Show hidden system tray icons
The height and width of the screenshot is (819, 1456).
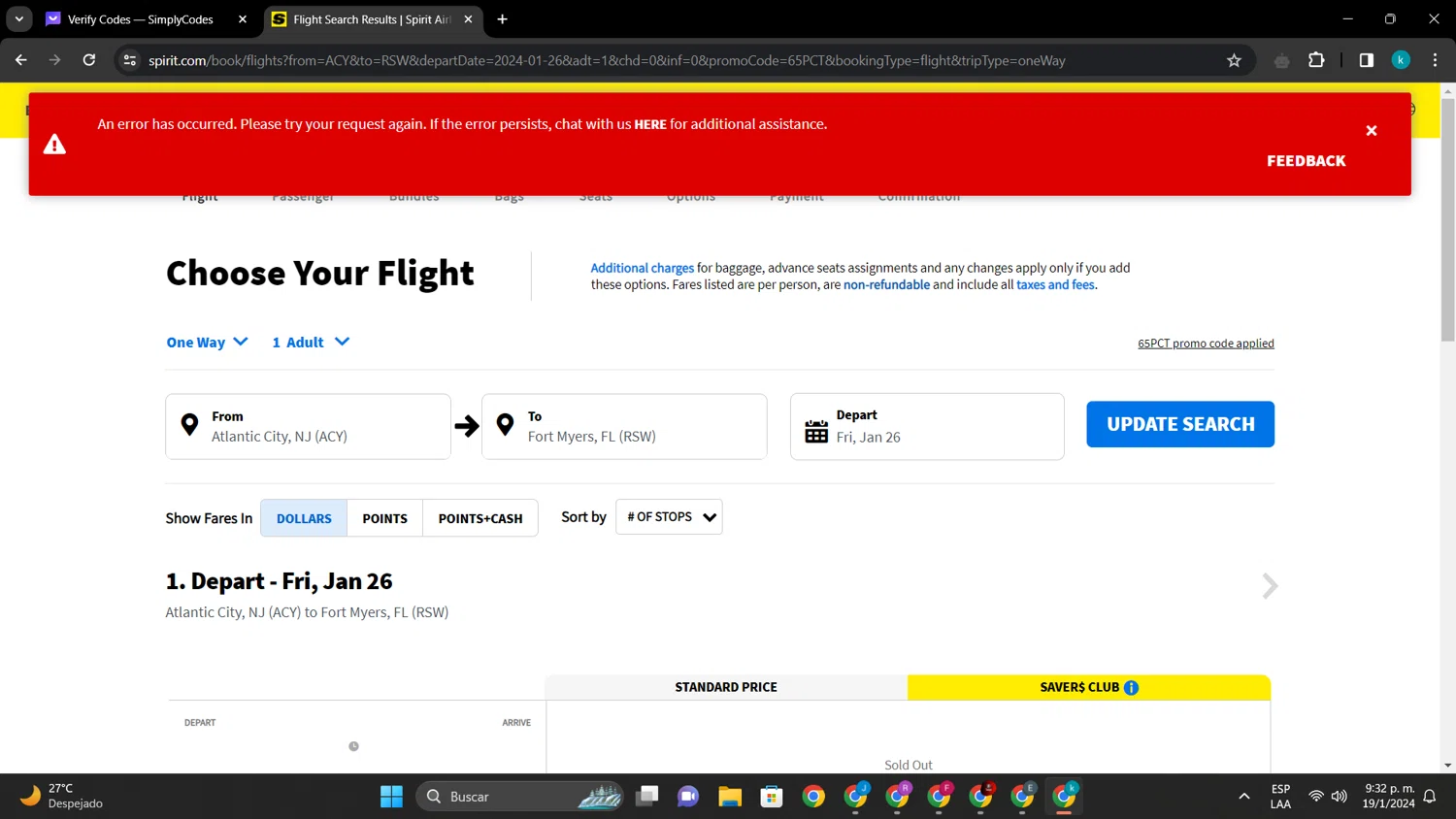coord(1244,797)
